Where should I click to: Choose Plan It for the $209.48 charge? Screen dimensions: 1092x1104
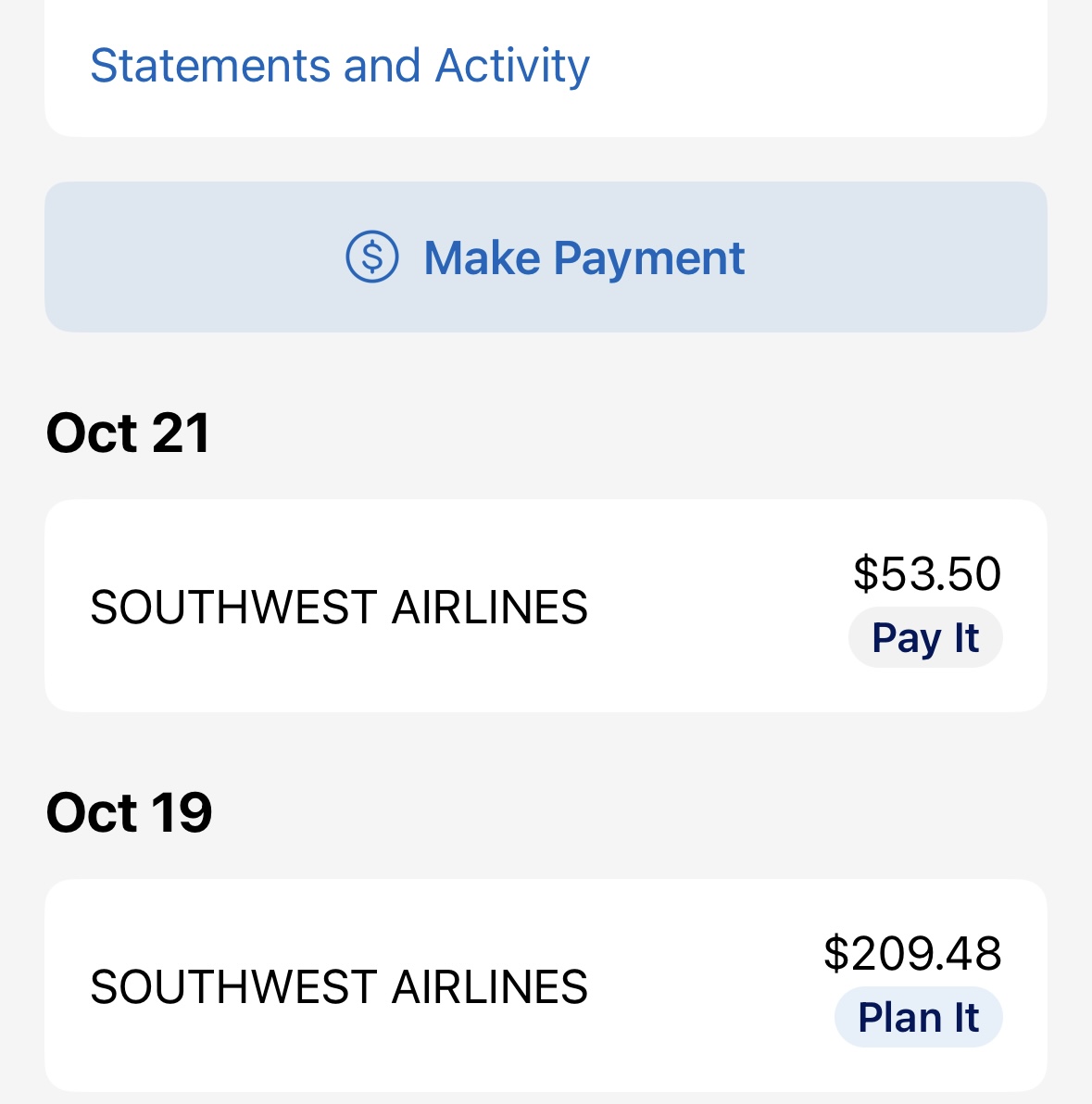pyautogui.click(x=918, y=1017)
